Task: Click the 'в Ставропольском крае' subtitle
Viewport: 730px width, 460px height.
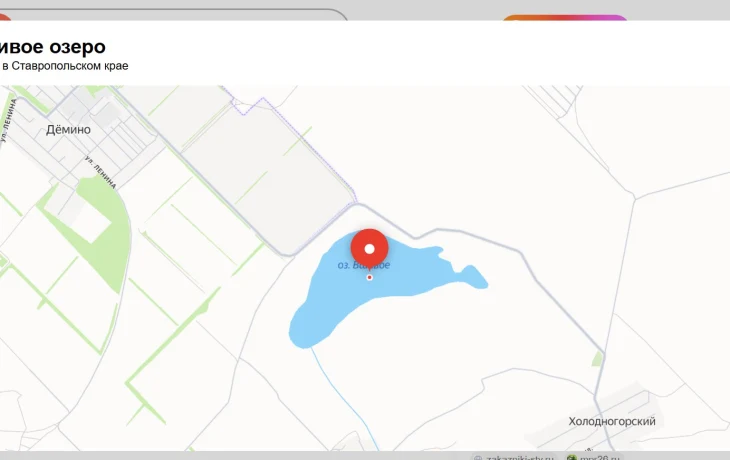Action: pyautogui.click(x=65, y=66)
